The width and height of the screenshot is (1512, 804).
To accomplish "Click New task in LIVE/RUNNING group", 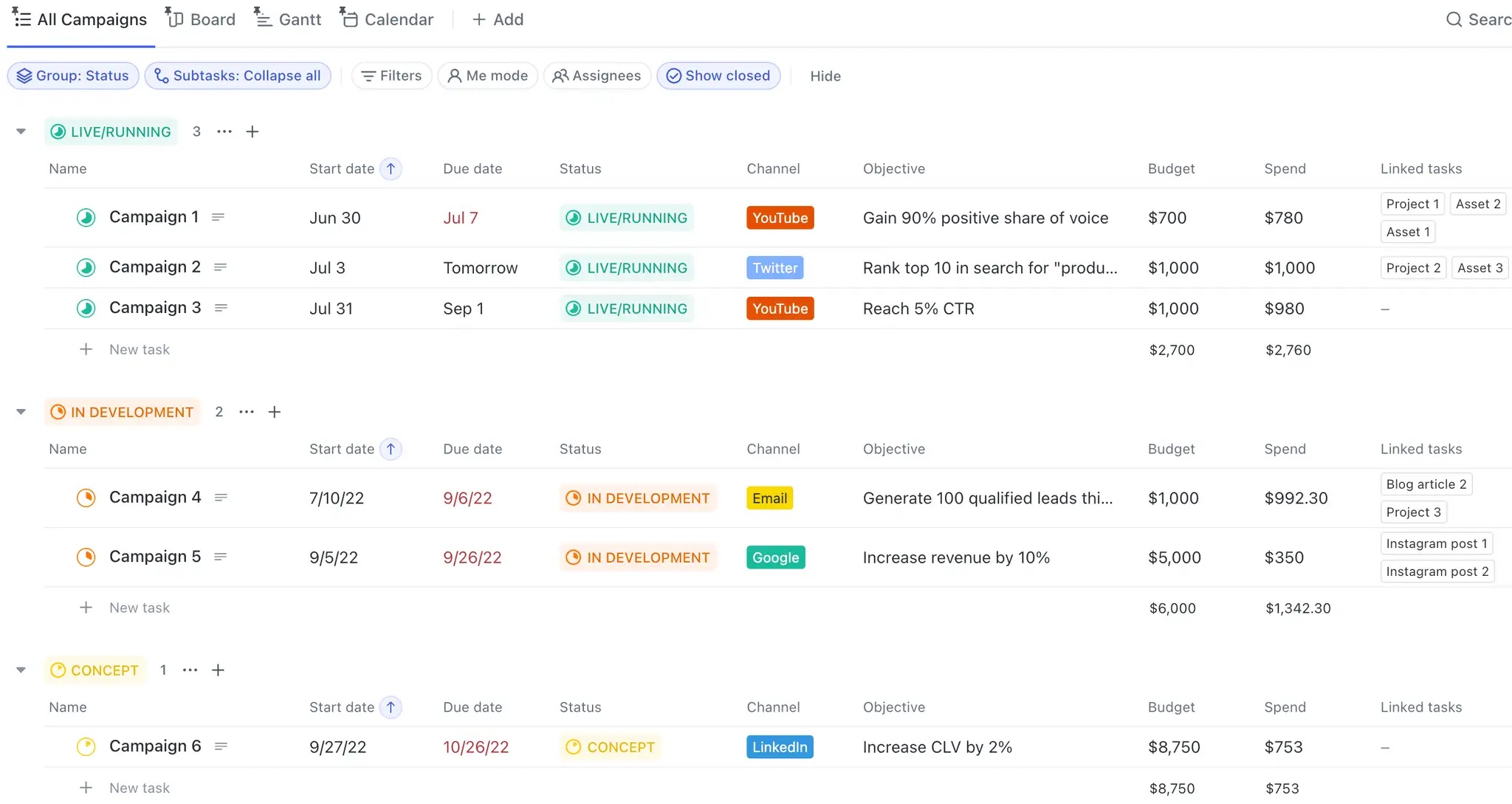I will click(140, 350).
